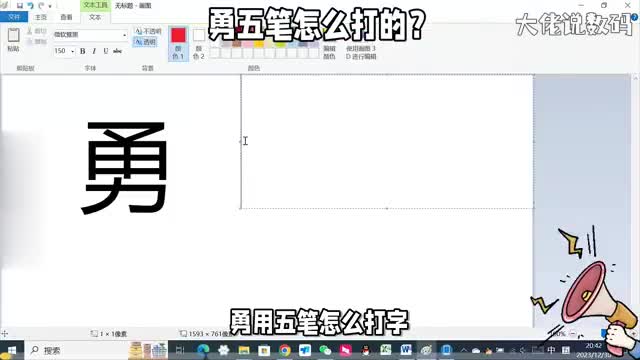The height and width of the screenshot is (360, 640).
Task: Click inside the empty text box on canvas
Action: click(x=387, y=142)
